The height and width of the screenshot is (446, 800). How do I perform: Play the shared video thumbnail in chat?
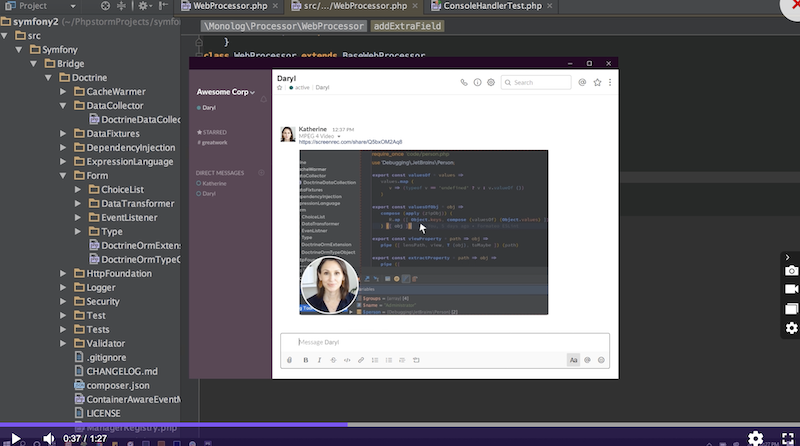pyautogui.click(x=423, y=232)
